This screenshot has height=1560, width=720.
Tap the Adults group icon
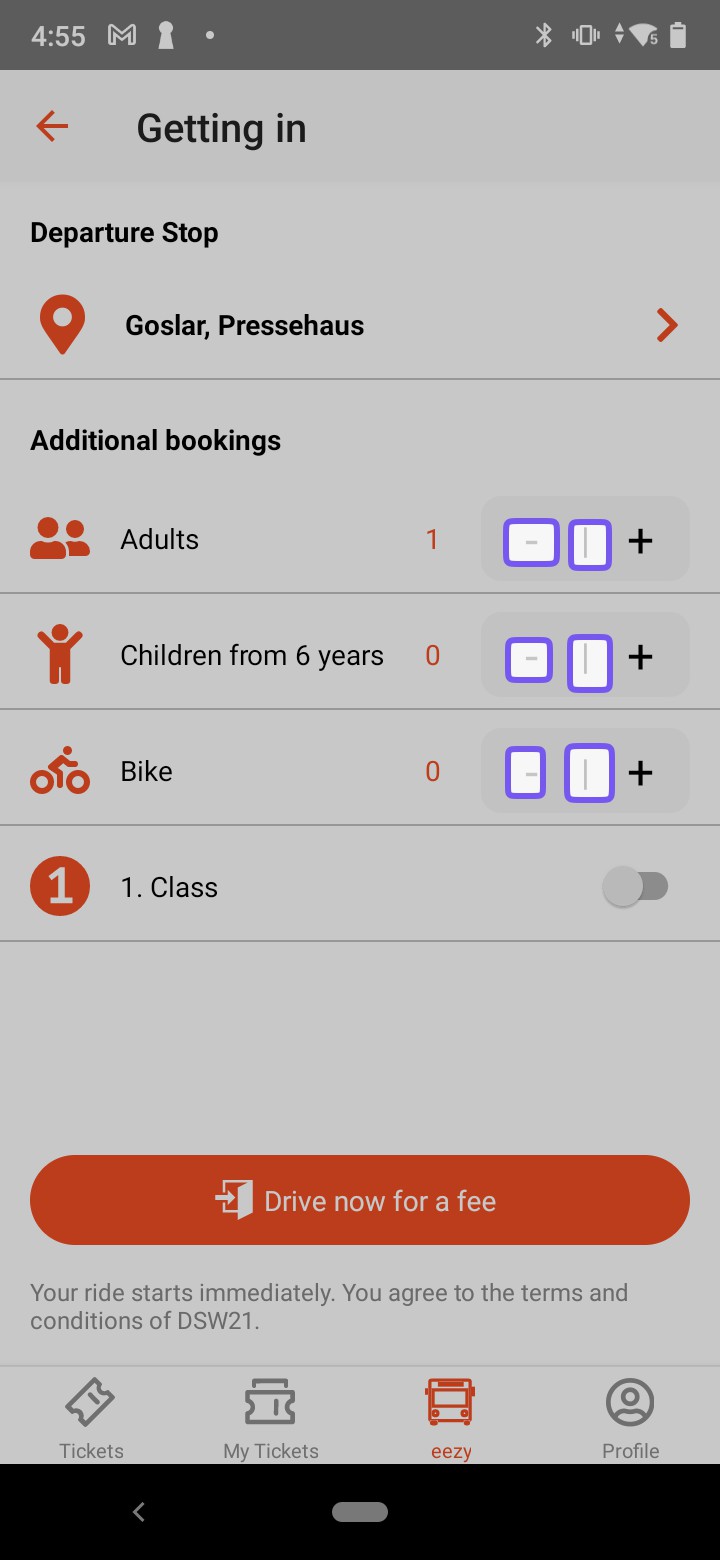coord(60,540)
